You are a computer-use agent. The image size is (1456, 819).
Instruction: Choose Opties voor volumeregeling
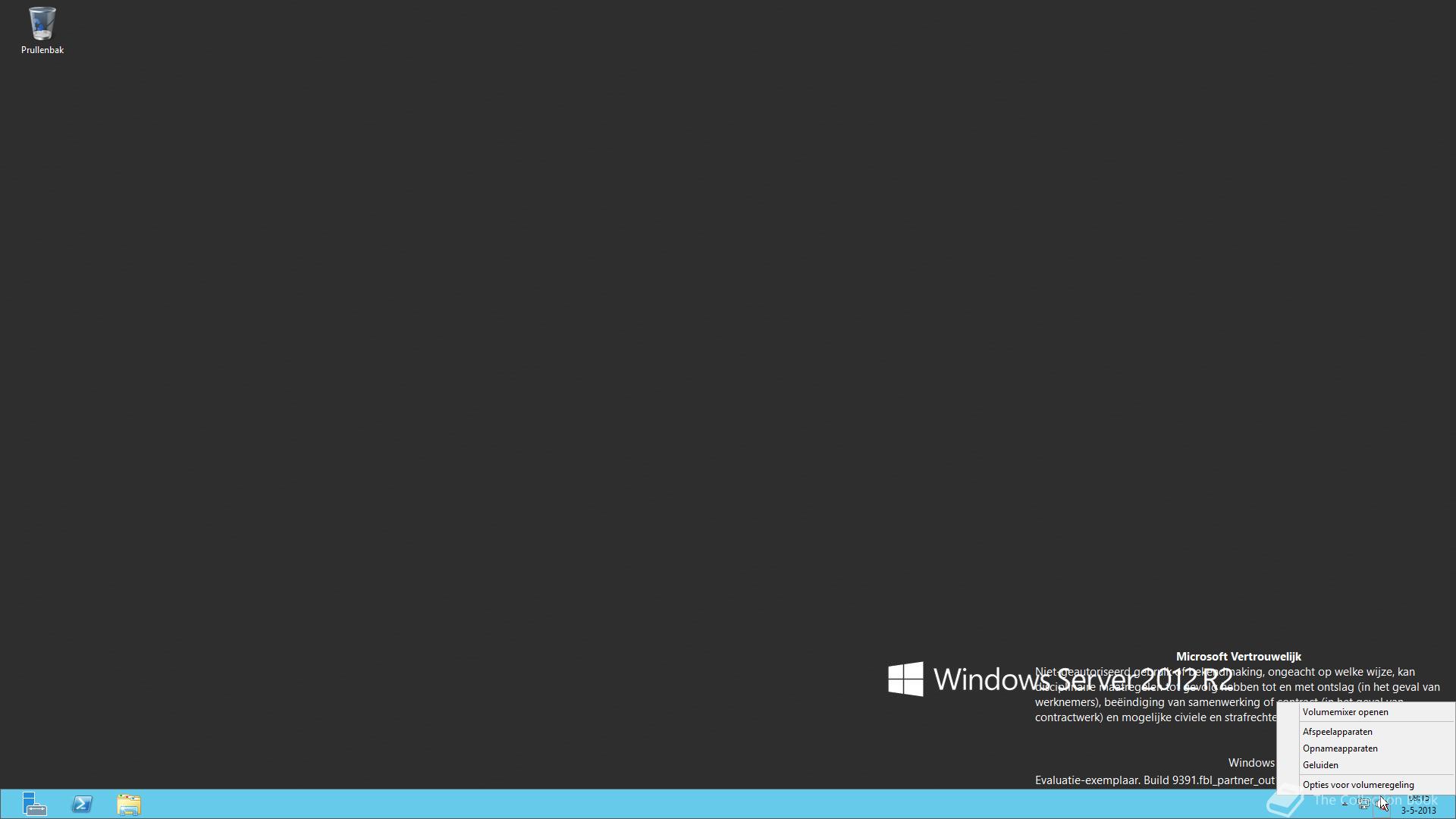(1366, 785)
